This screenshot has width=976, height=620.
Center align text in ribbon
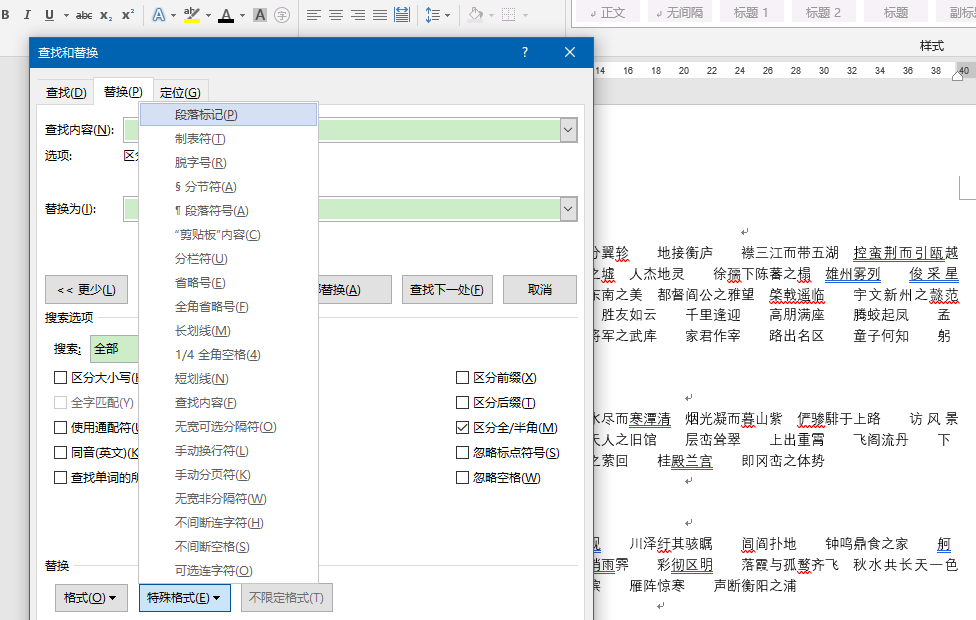pyautogui.click(x=336, y=15)
